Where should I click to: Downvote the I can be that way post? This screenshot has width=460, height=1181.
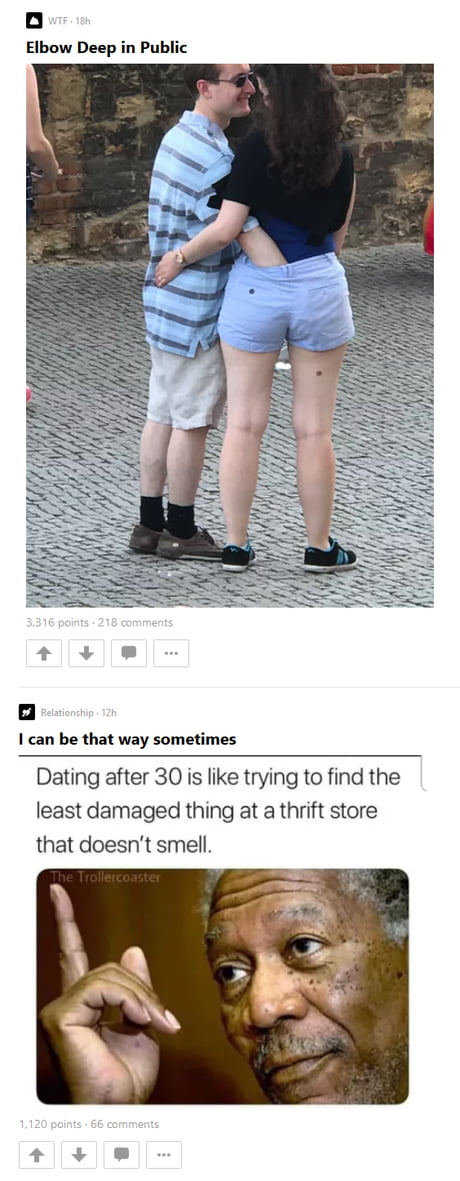[x=79, y=1155]
